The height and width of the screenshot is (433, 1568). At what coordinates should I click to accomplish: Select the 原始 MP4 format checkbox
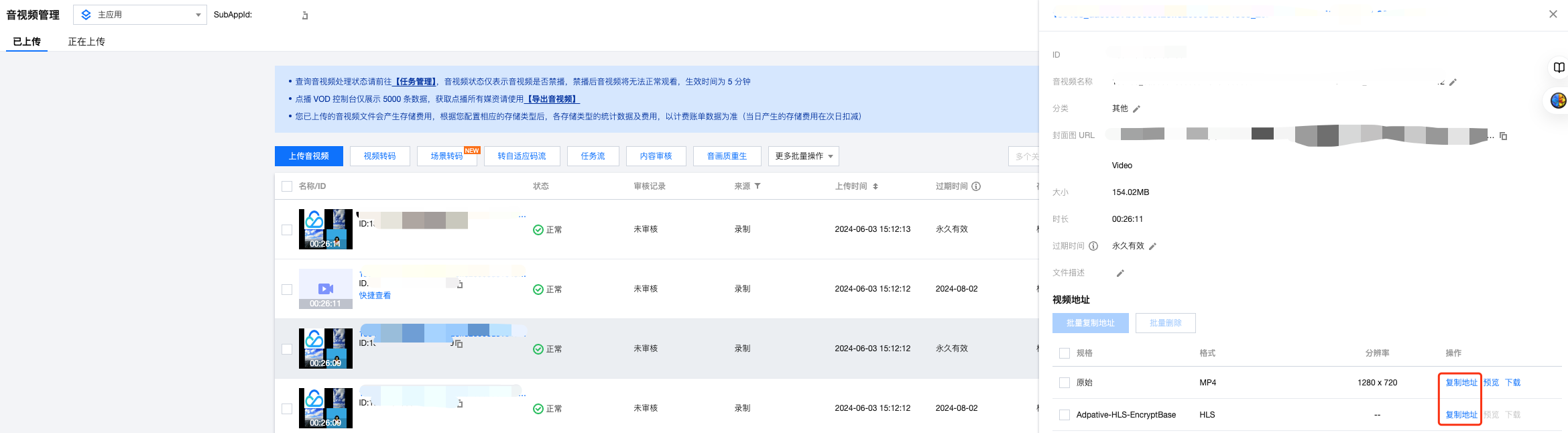1065,383
